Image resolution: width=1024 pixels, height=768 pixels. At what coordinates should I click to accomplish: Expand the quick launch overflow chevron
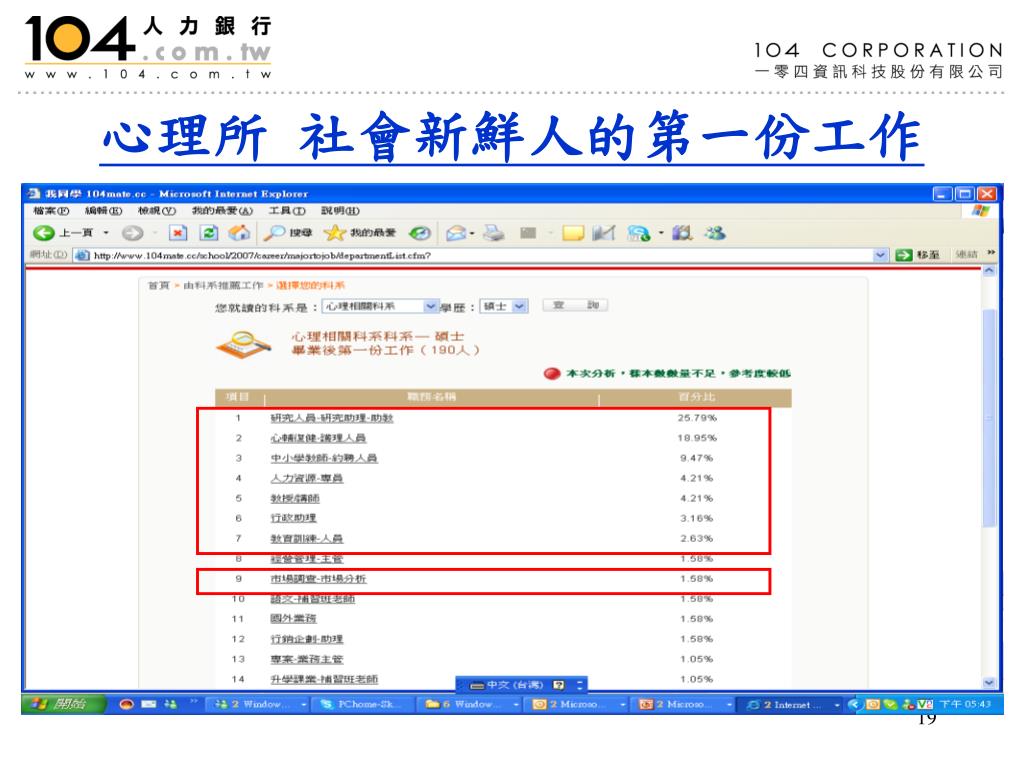[x=193, y=701]
